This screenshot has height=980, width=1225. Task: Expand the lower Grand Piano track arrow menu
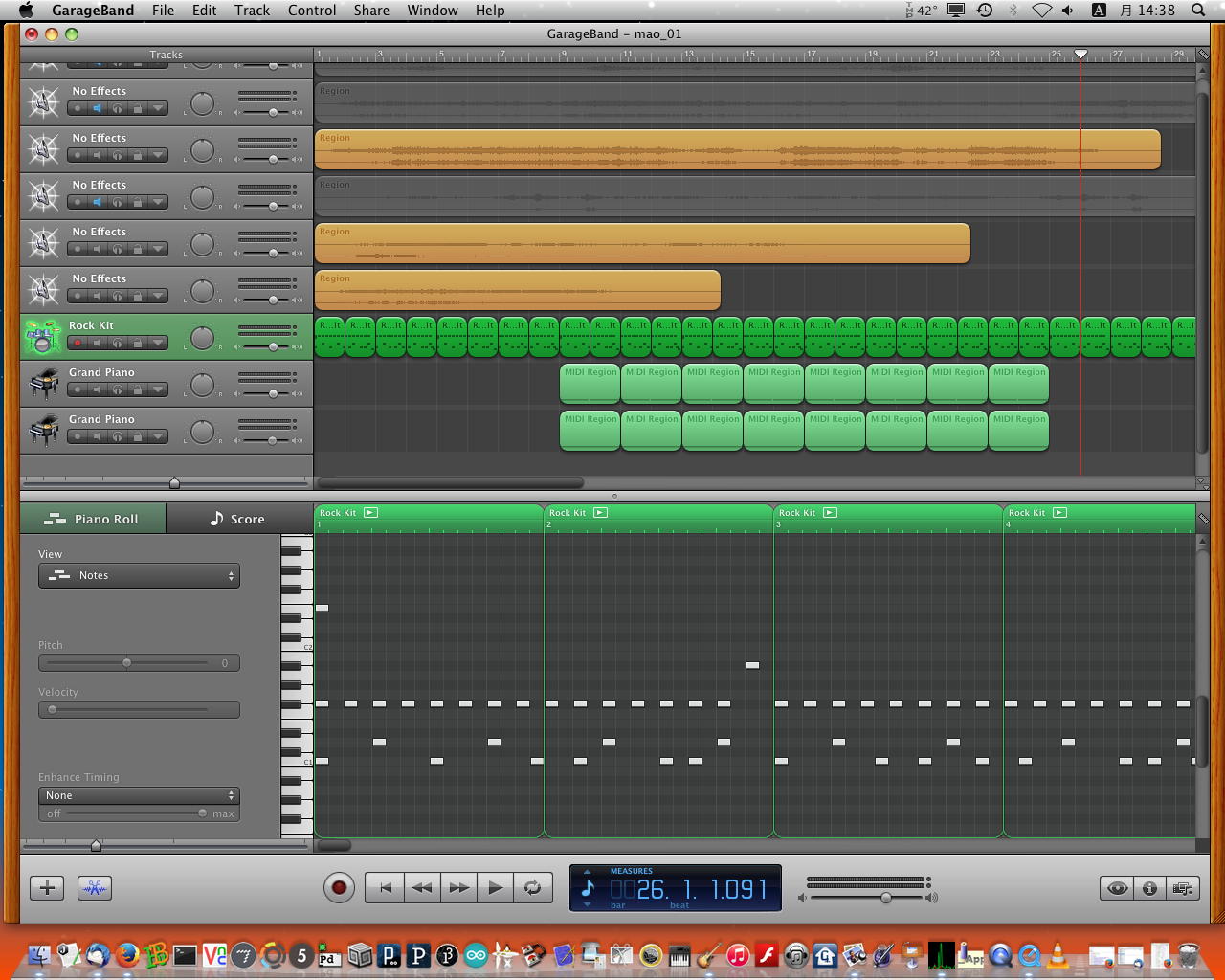pos(158,436)
